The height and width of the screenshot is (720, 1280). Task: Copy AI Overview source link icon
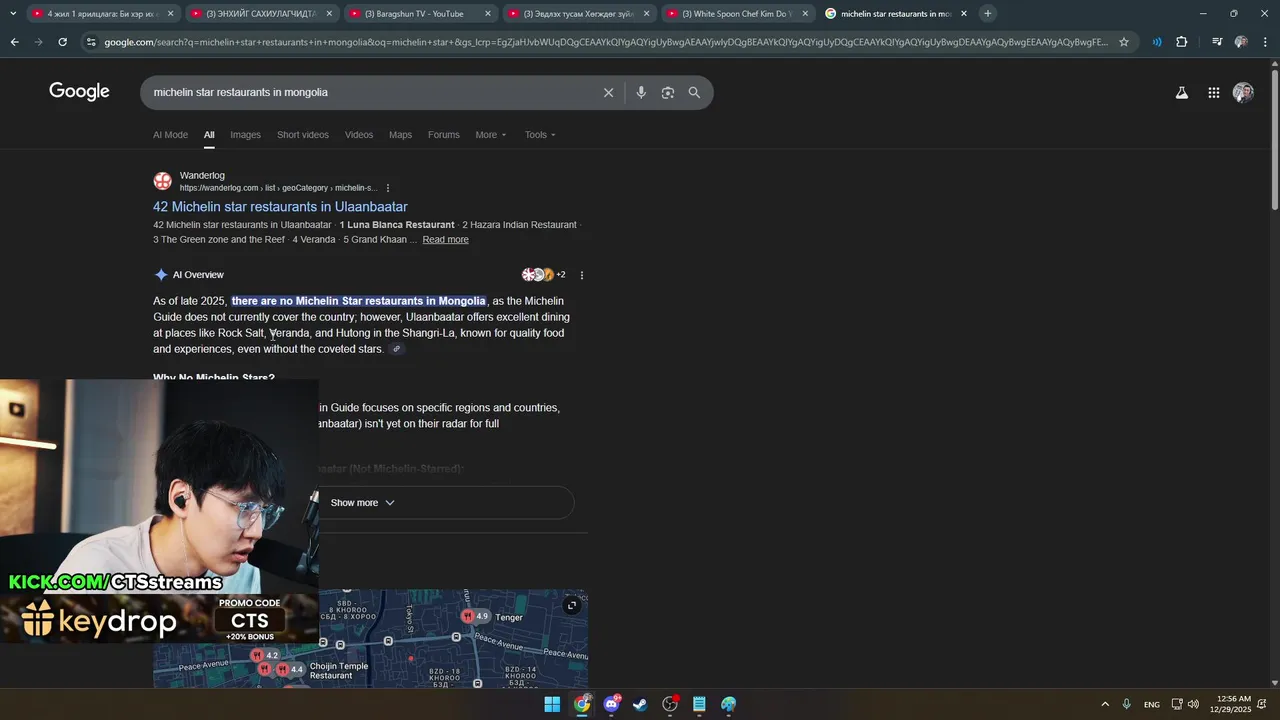tap(396, 349)
